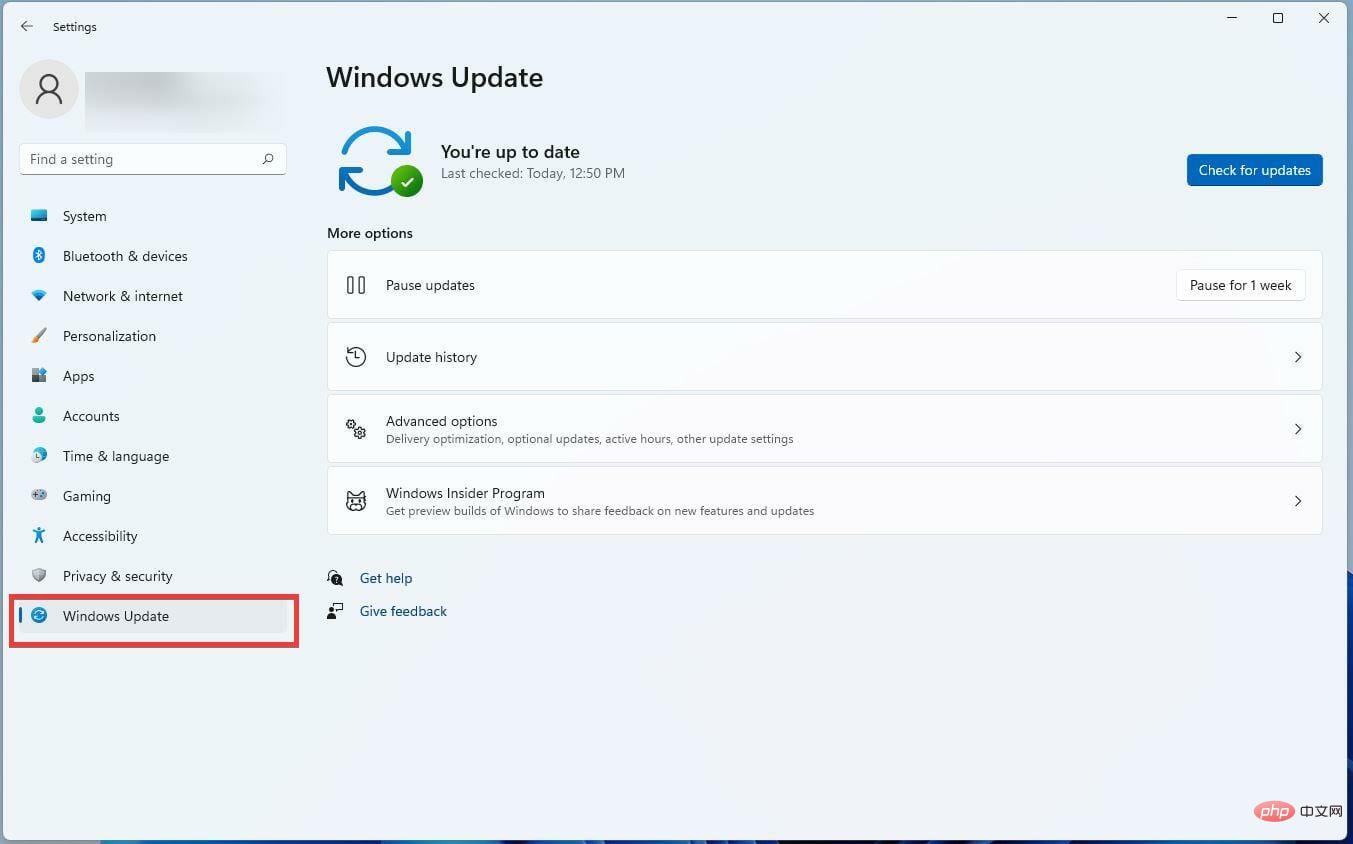Click the Accessibility figure icon
This screenshot has width=1353, height=844.
(x=39, y=535)
